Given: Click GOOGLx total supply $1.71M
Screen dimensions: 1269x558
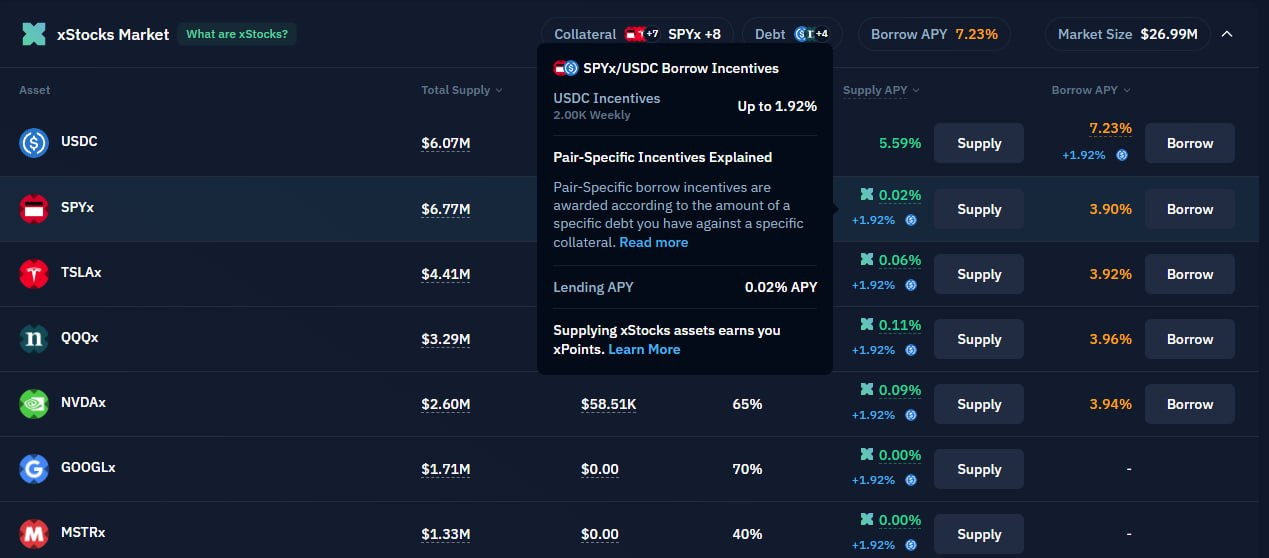Looking at the screenshot, I should 446,469.
